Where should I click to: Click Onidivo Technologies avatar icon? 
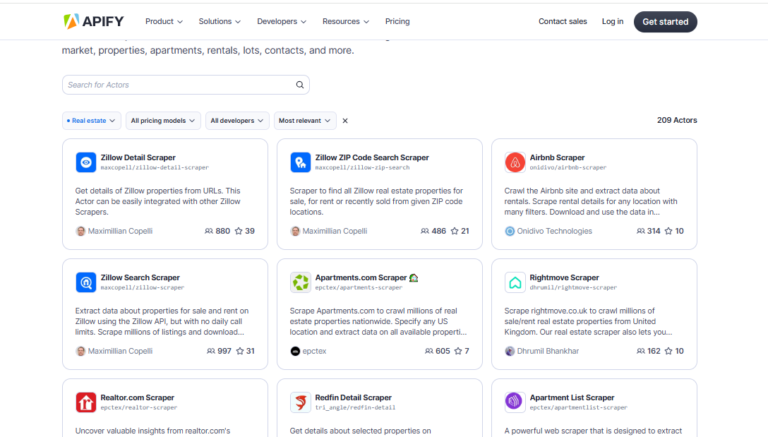(x=510, y=231)
